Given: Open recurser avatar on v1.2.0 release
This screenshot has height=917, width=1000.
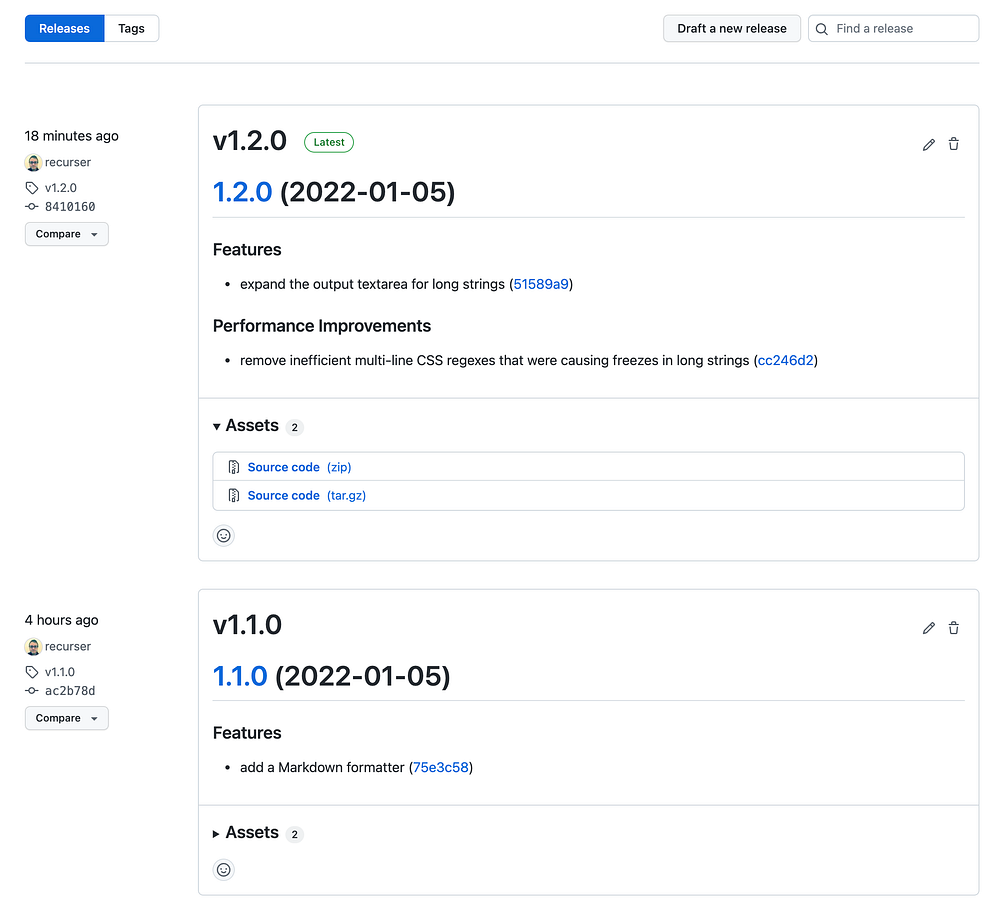Looking at the screenshot, I should click(33, 163).
